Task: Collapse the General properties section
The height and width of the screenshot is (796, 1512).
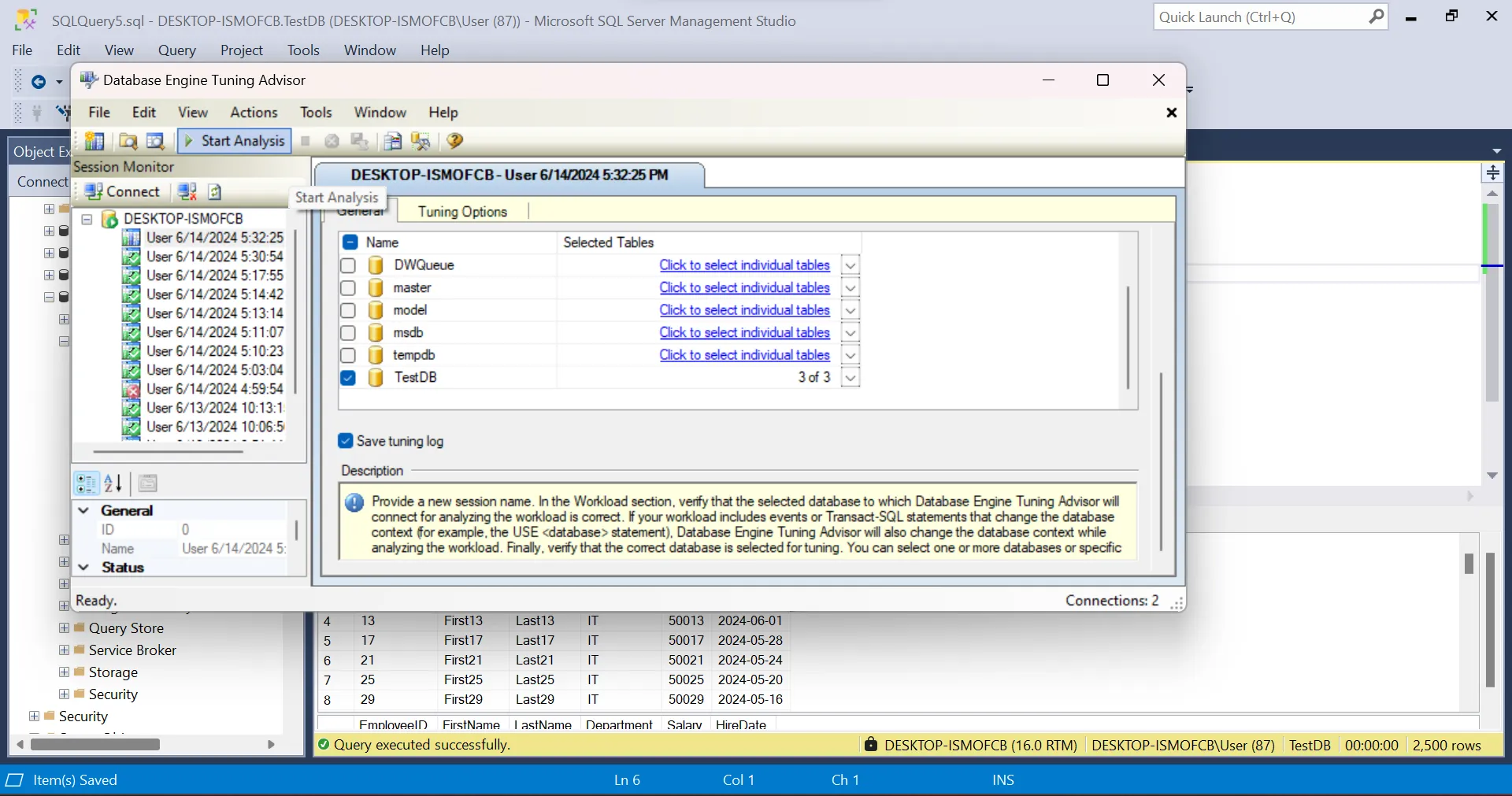Action: pos(83,510)
